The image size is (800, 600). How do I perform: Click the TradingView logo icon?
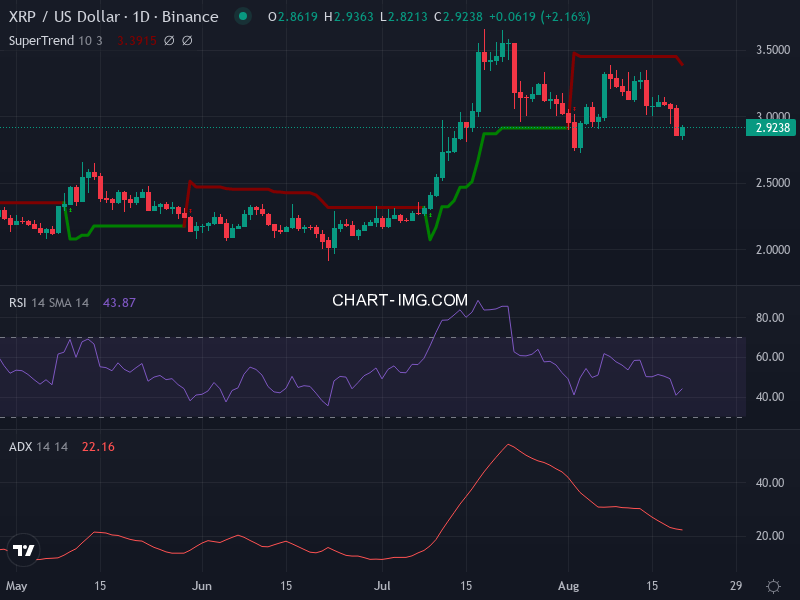(x=23, y=550)
